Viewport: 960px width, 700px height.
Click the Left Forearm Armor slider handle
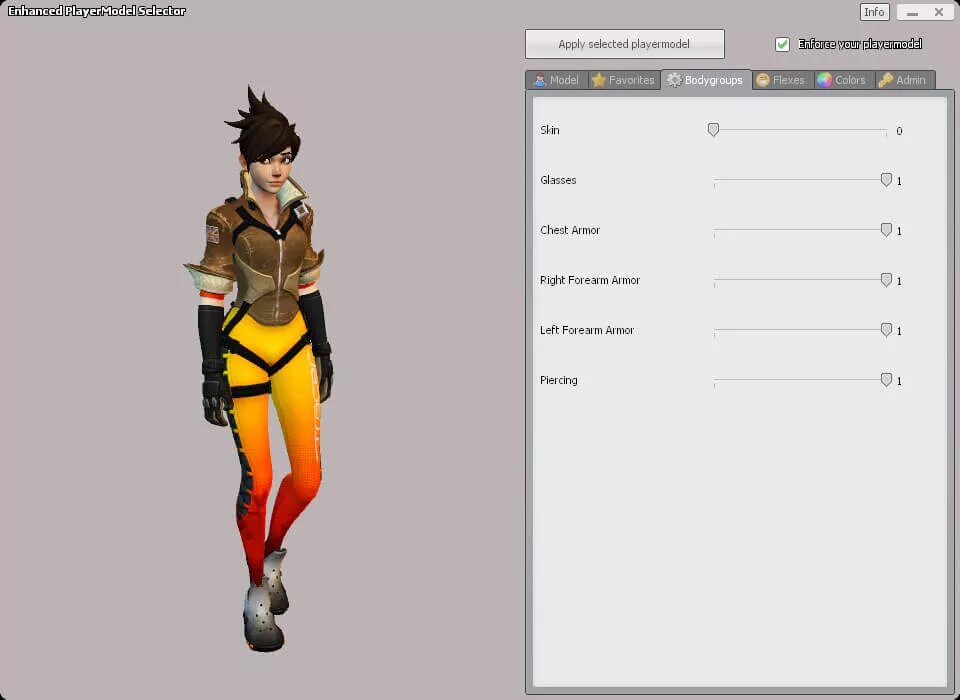click(886, 330)
